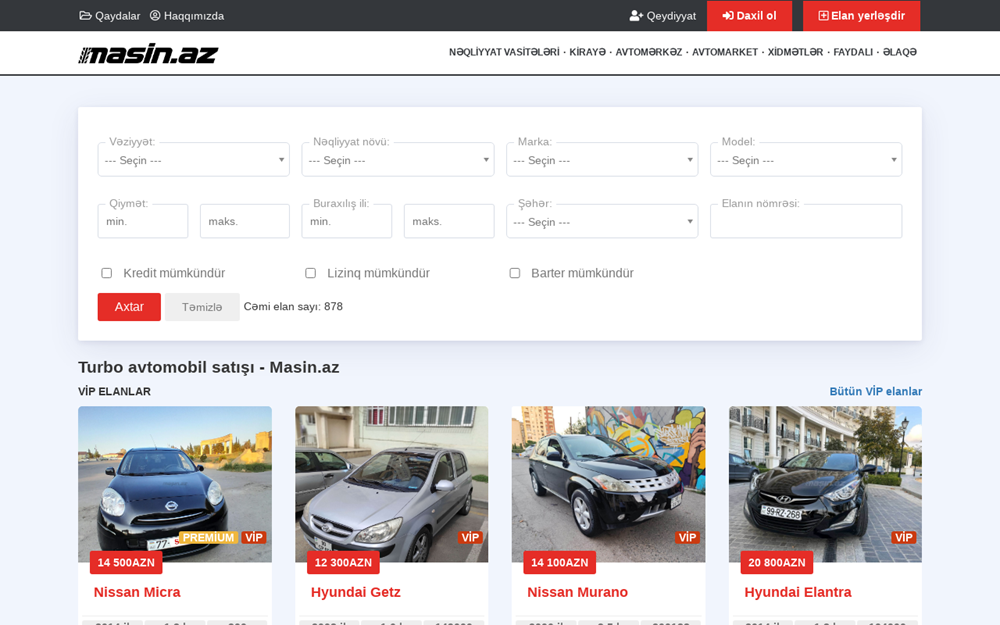Open the Haqqımızda link text

[194, 16]
